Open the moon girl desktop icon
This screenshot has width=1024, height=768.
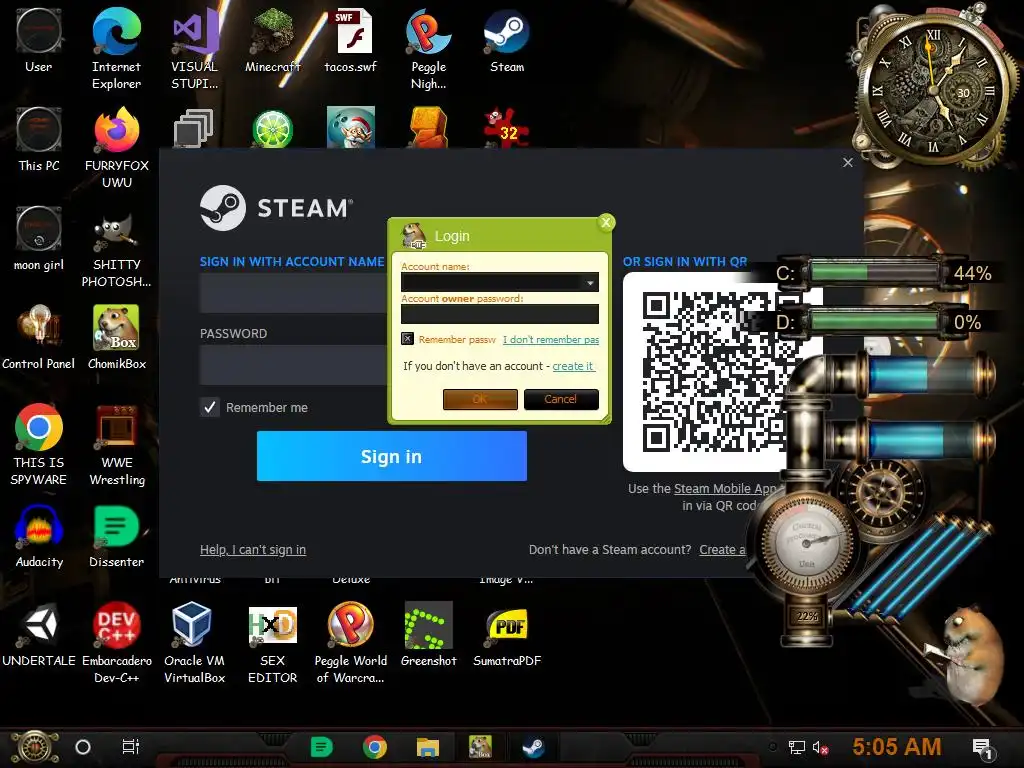coord(39,239)
